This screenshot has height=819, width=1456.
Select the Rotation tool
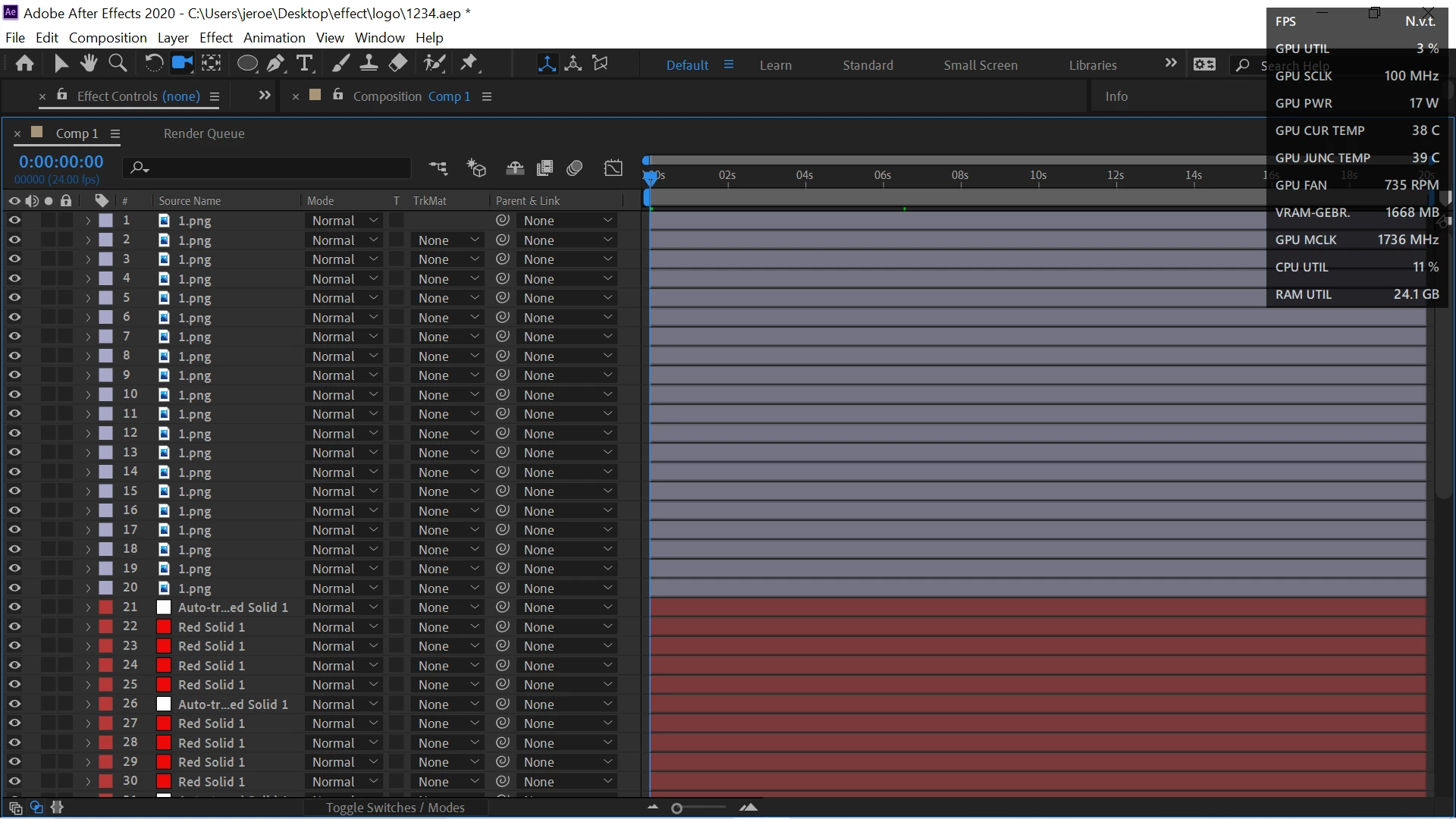(153, 64)
